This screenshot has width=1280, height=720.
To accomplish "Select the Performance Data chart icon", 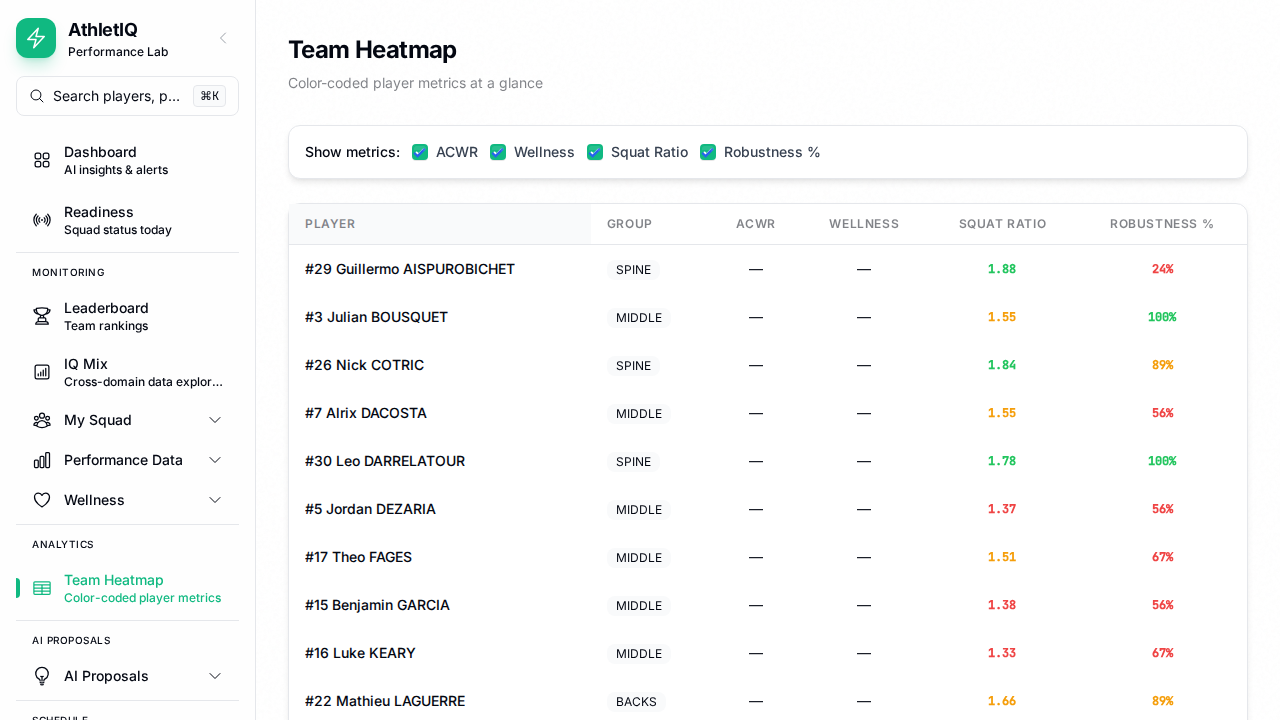I will point(41,460).
